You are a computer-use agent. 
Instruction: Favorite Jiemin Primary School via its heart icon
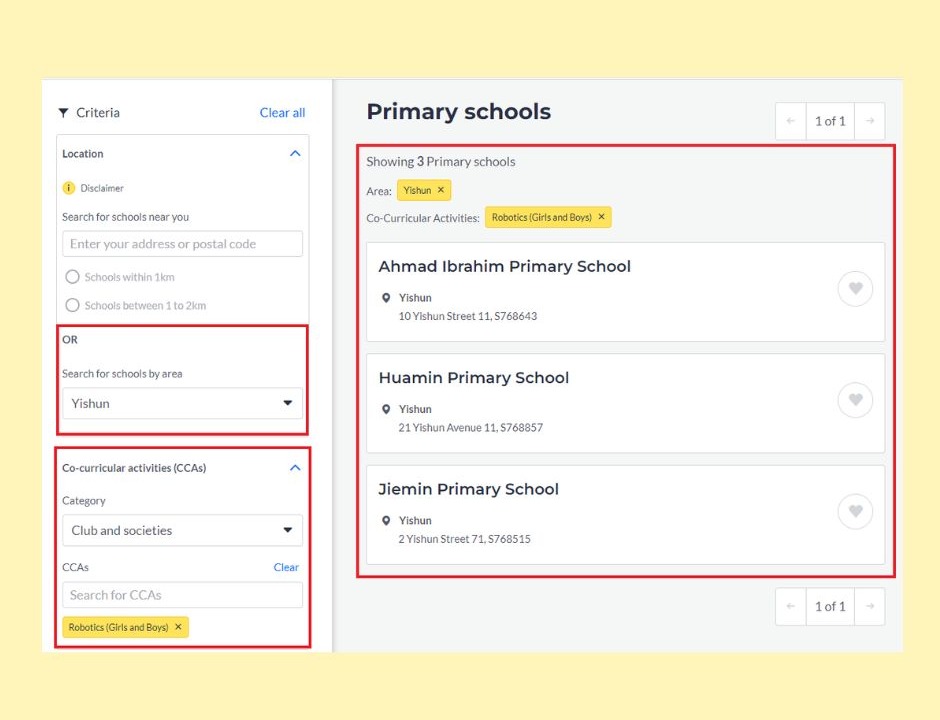coord(855,511)
